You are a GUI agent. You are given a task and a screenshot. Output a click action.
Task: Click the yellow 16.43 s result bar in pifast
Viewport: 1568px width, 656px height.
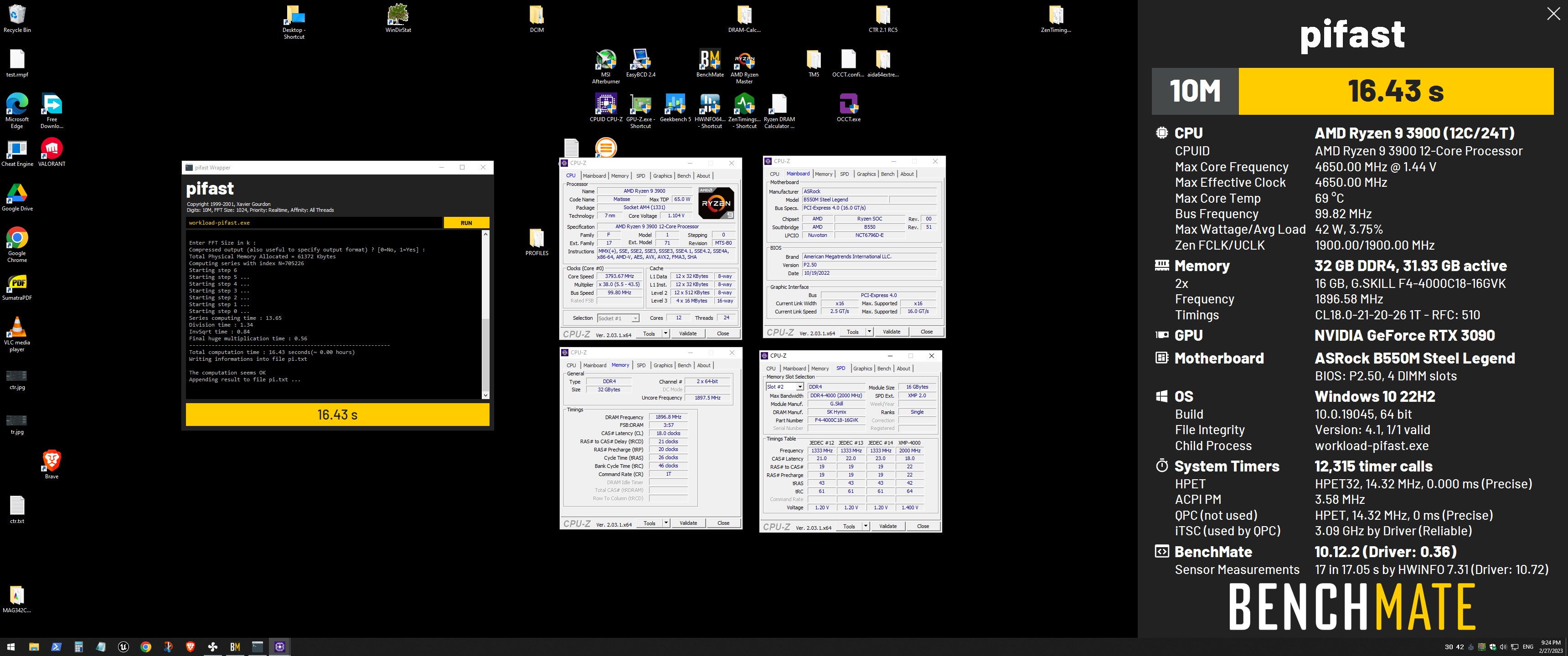[x=337, y=415]
